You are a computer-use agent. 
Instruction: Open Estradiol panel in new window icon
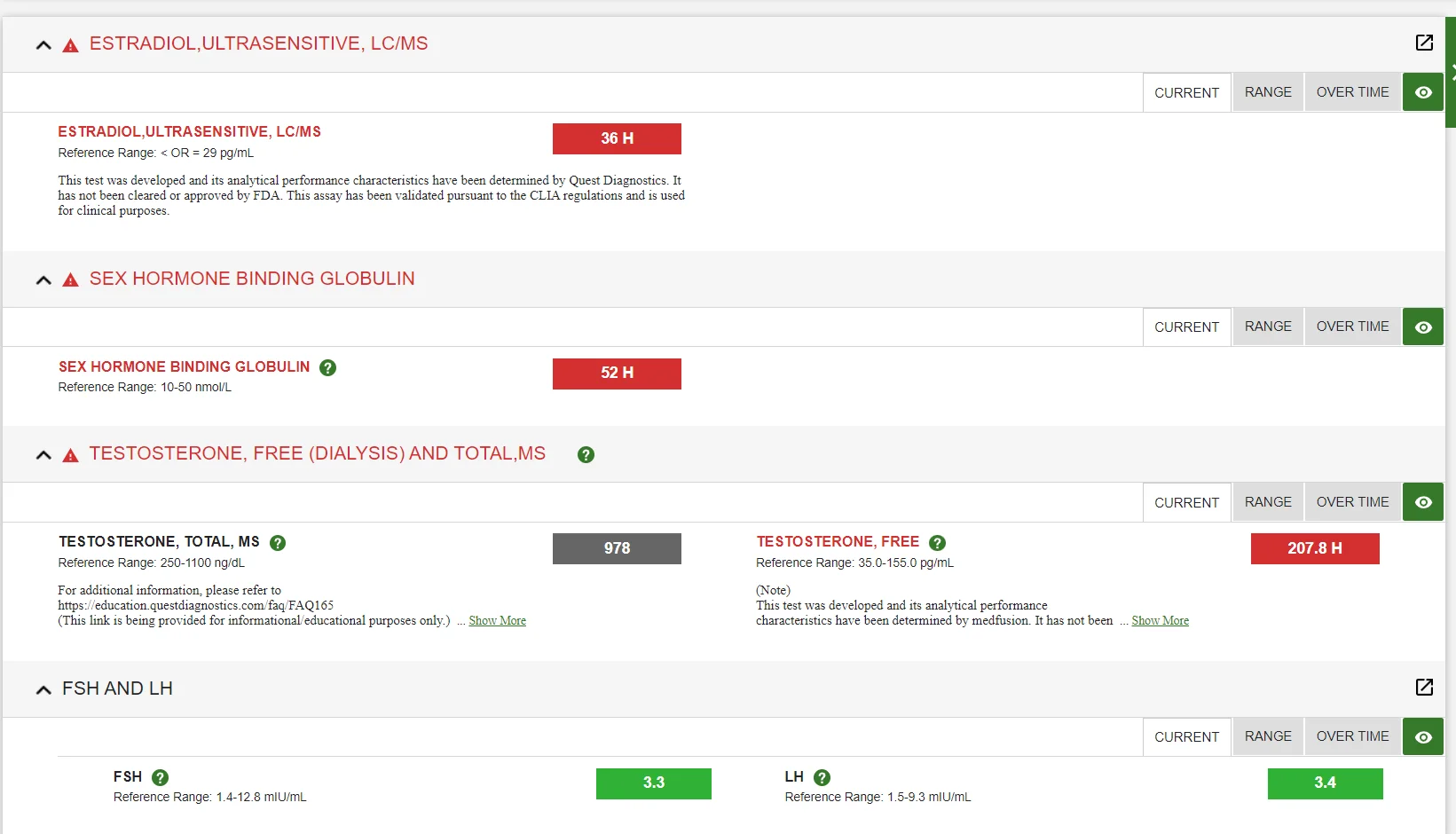coord(1424,43)
